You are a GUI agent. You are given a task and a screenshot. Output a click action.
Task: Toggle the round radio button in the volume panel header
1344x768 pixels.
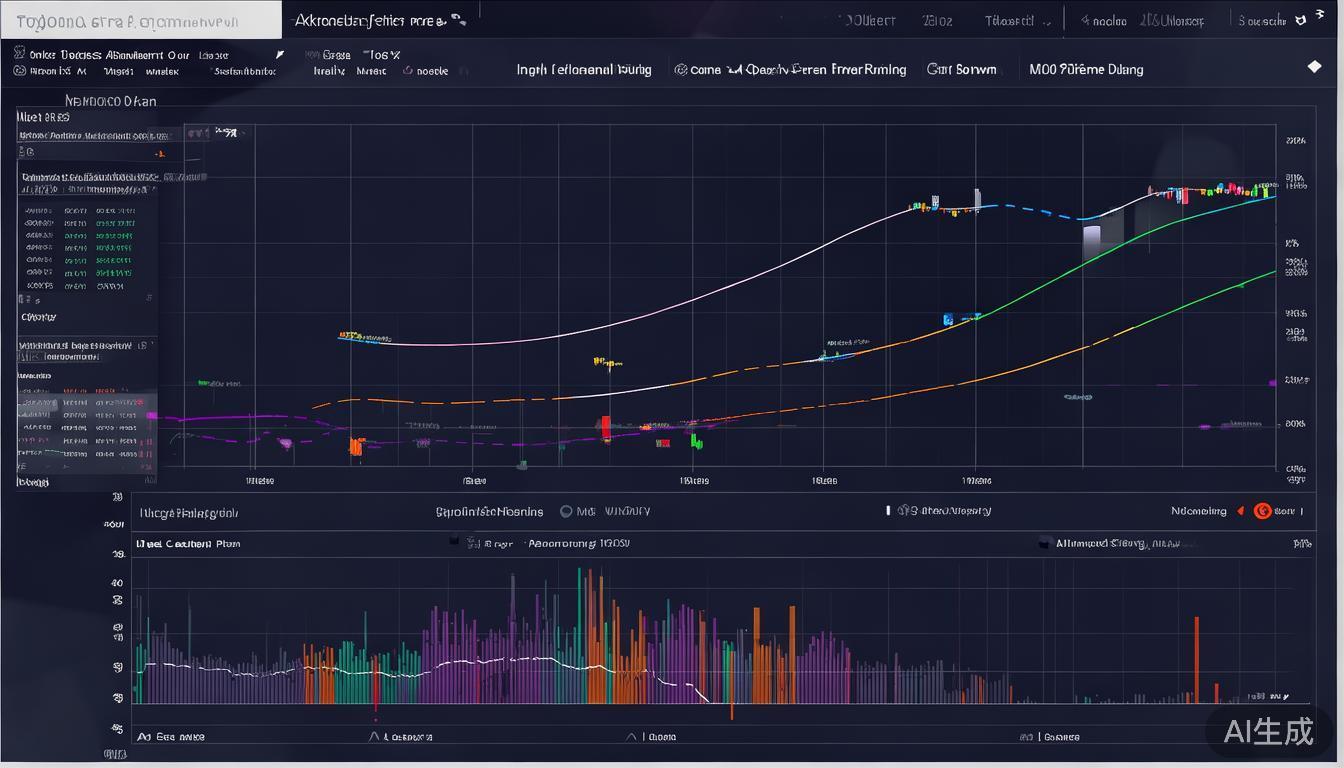(566, 511)
